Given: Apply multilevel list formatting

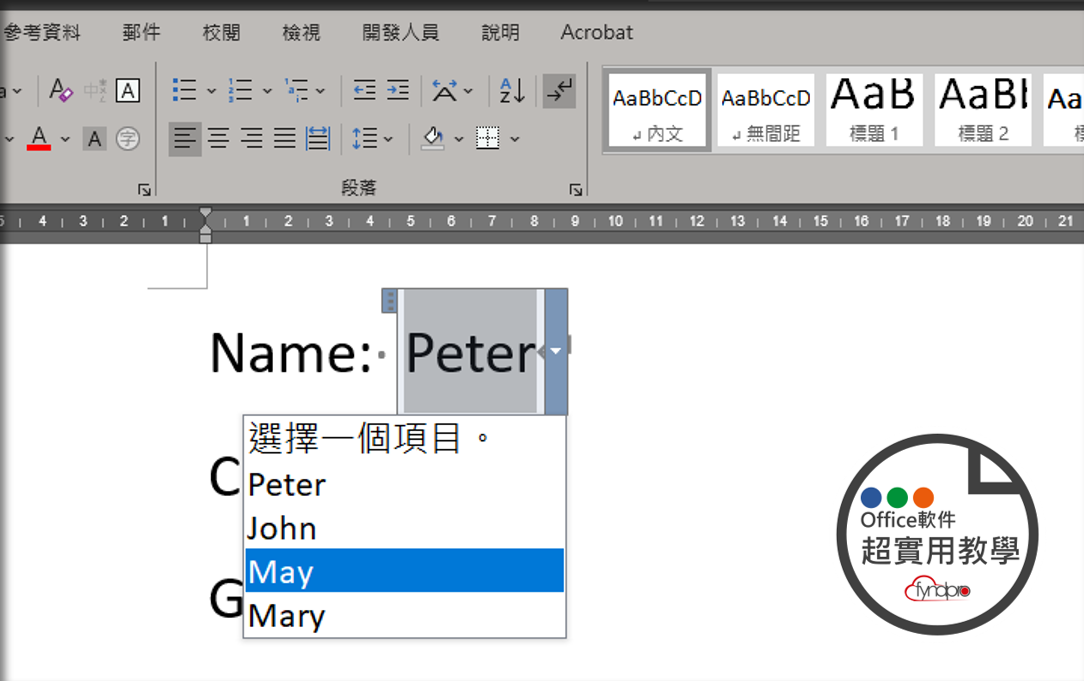Looking at the screenshot, I should pyautogui.click(x=297, y=91).
